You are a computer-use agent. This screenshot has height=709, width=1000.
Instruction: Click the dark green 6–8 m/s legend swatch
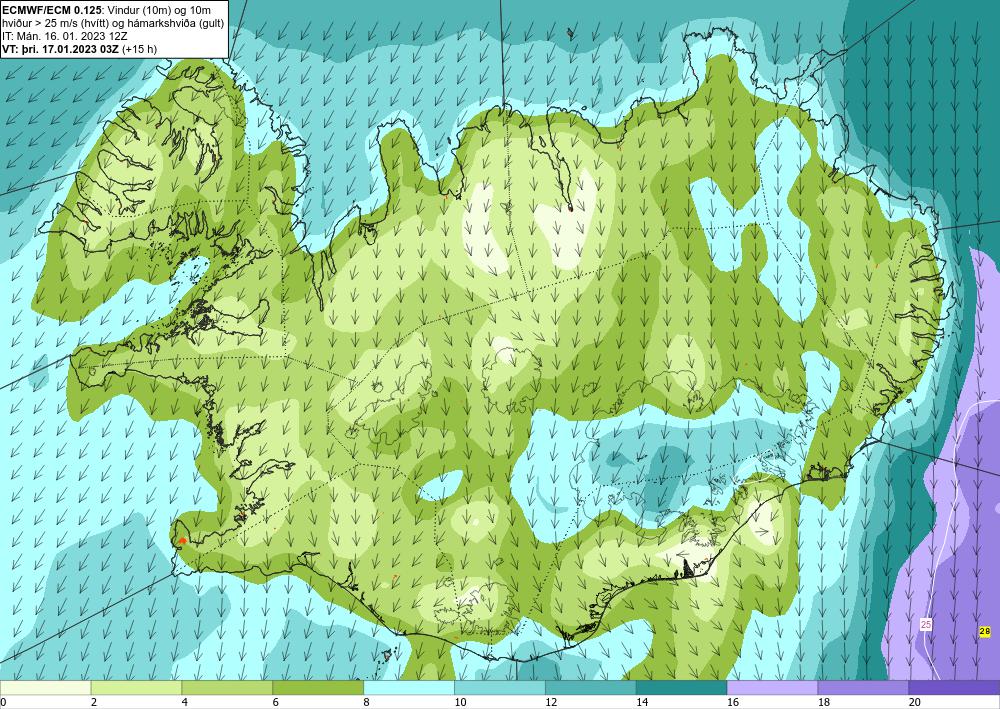318,688
